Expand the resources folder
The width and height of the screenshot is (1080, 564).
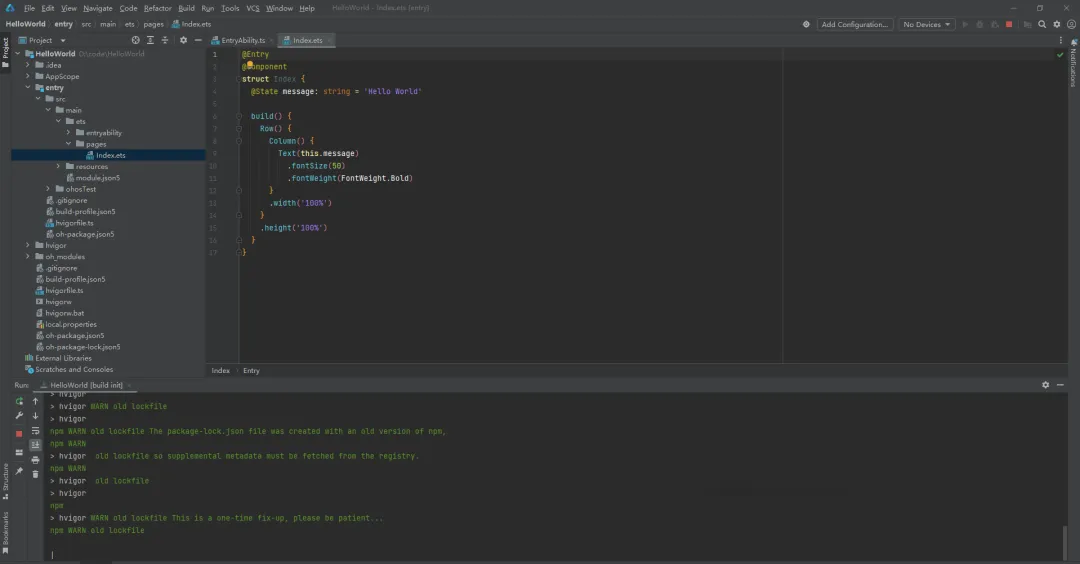[59, 167]
